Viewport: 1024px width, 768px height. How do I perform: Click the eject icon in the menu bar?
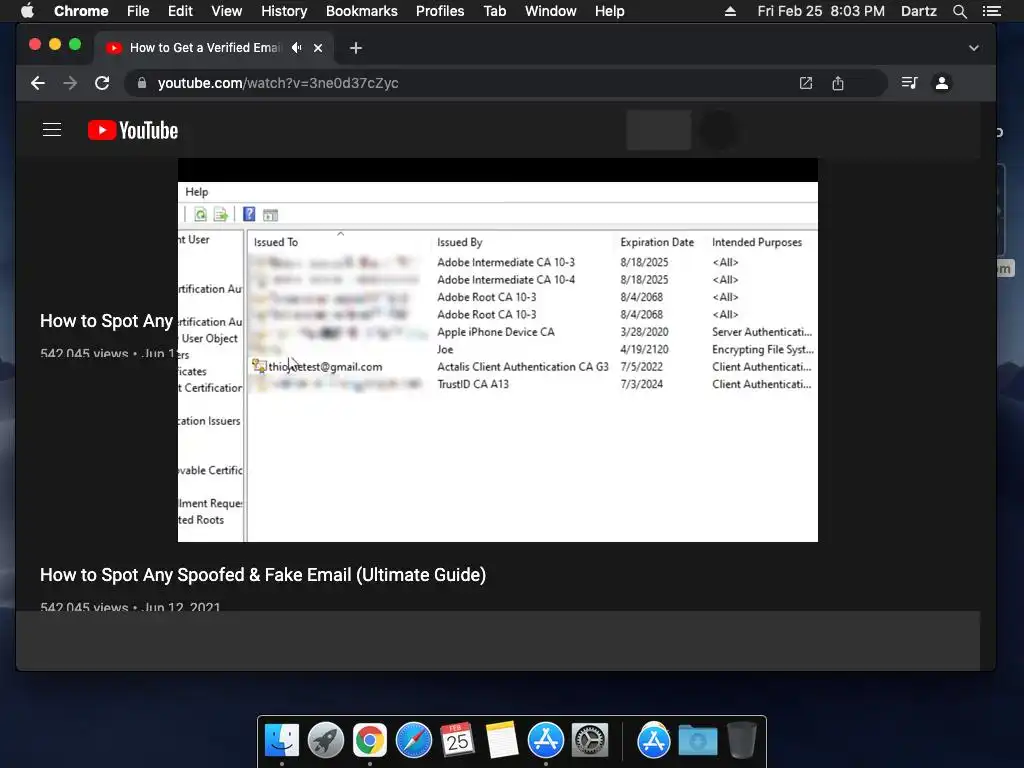point(730,11)
